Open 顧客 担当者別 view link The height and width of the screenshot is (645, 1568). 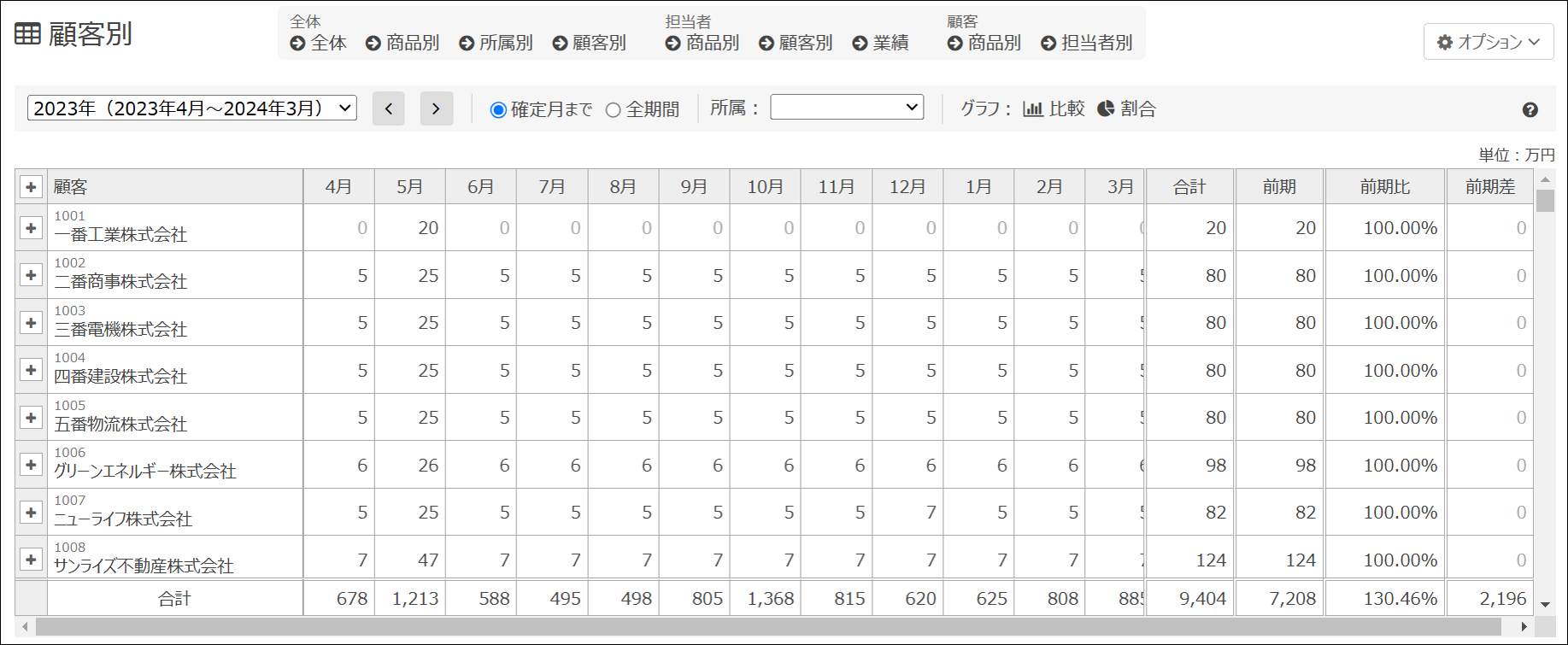pos(1087,43)
